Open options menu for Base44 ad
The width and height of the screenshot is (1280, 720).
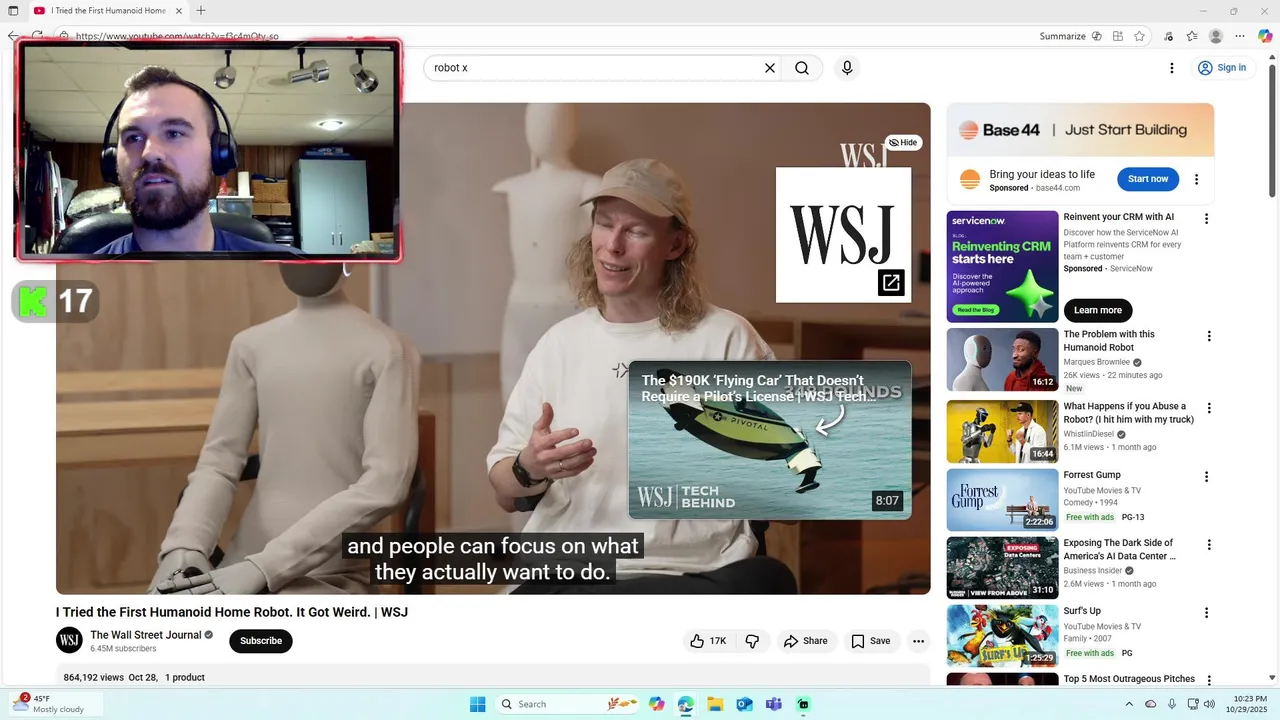coord(1196,180)
